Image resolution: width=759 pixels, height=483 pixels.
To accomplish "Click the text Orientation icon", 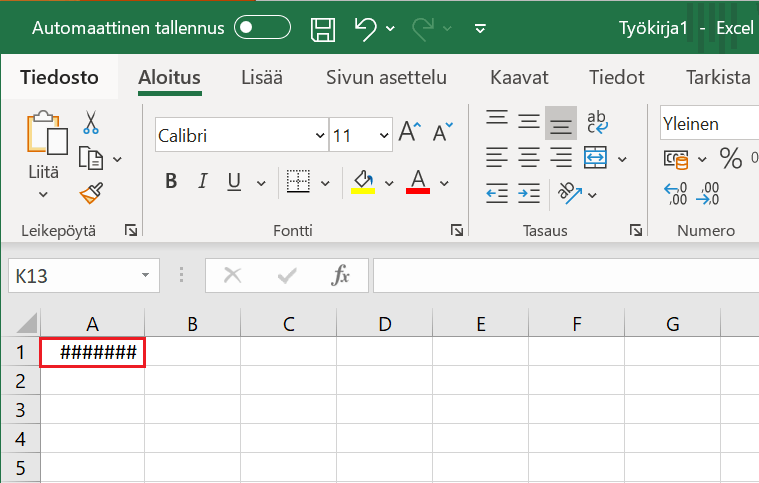I will click(569, 193).
